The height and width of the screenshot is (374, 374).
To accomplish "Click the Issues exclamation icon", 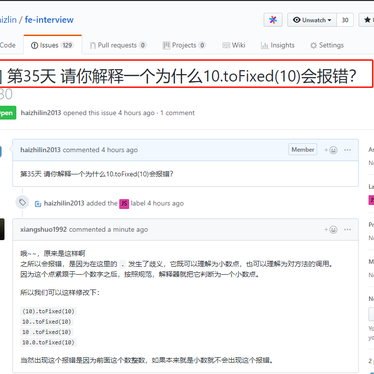I will (34, 45).
